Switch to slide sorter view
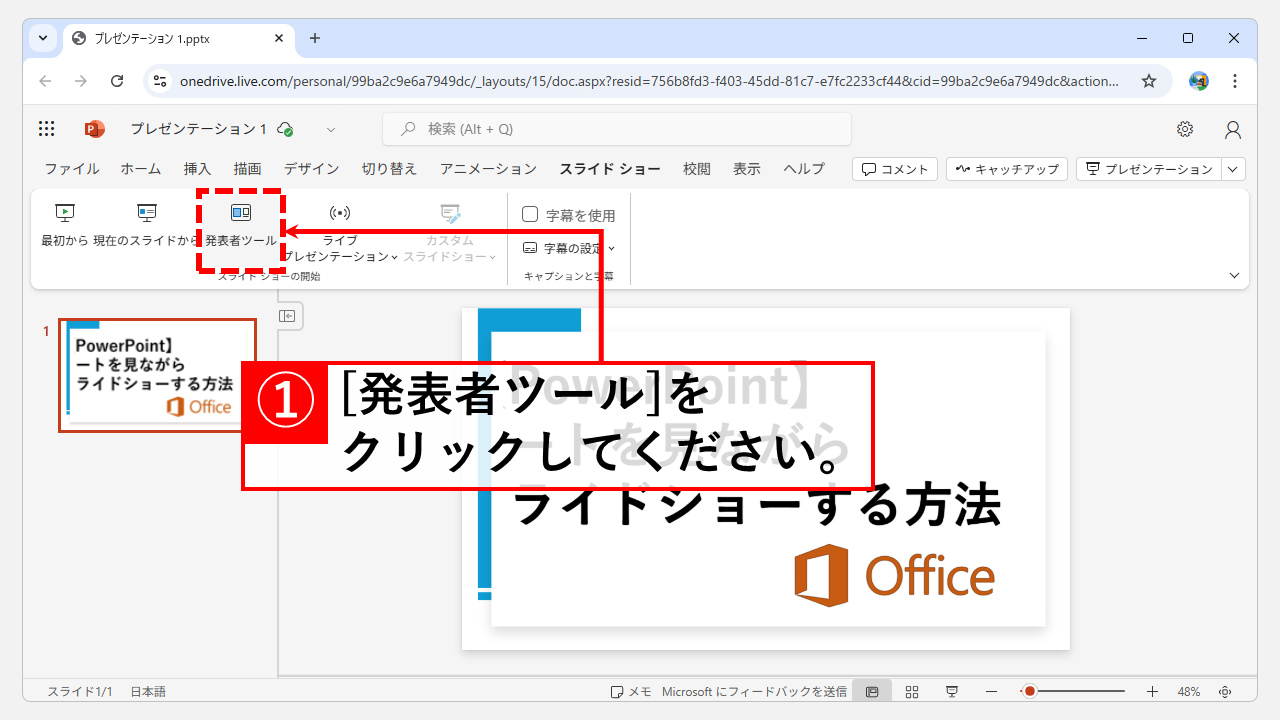1280x720 pixels. point(912,692)
